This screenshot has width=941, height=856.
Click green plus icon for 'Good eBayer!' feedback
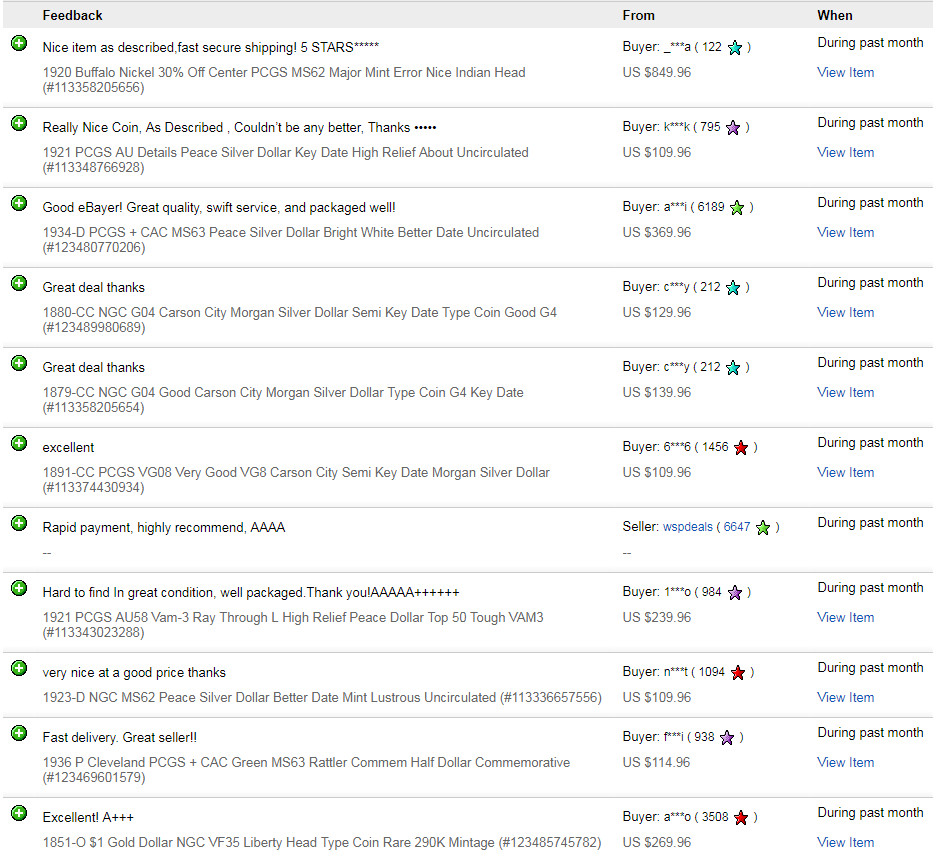(19, 203)
